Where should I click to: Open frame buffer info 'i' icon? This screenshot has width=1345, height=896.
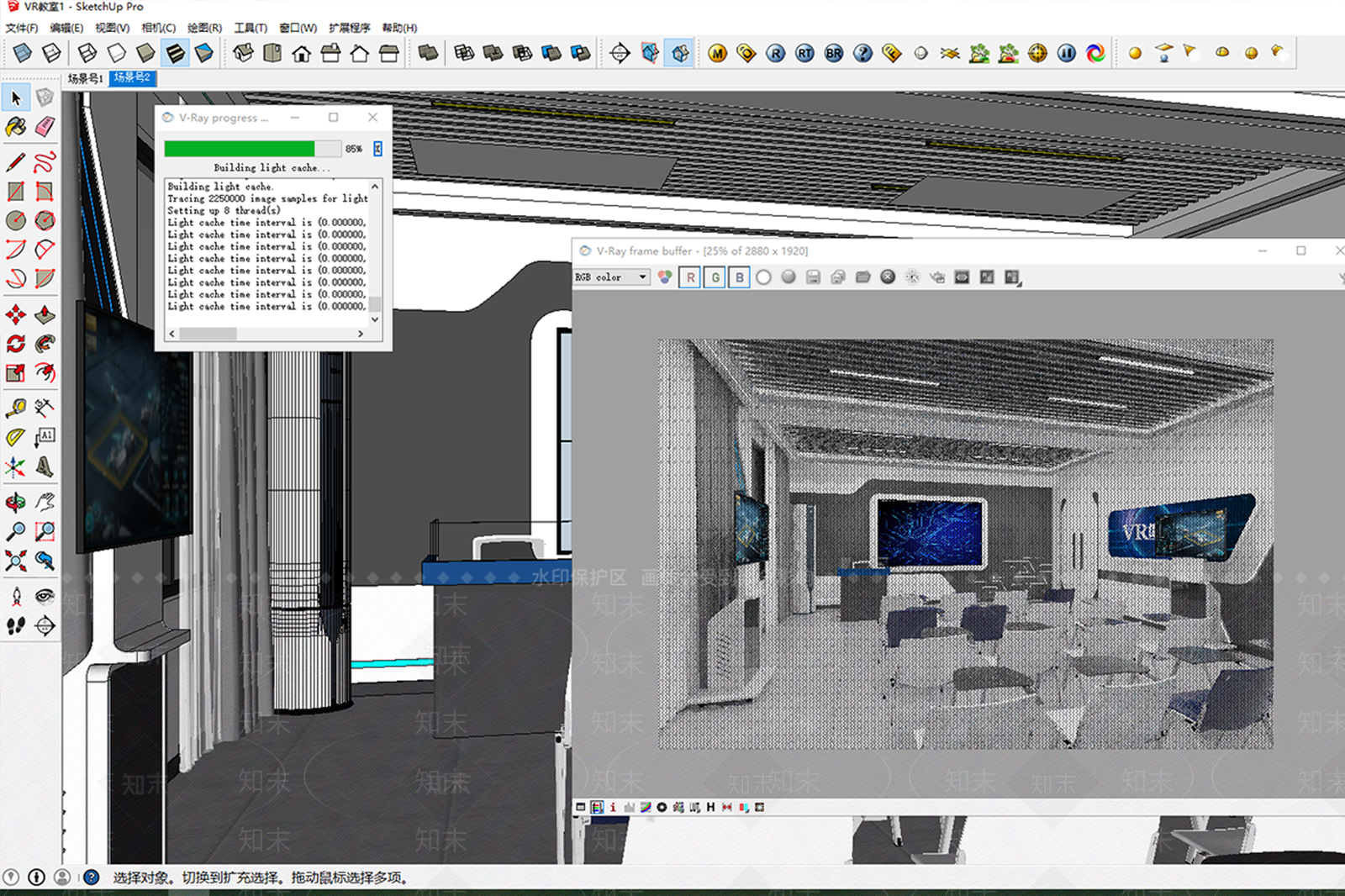[613, 807]
